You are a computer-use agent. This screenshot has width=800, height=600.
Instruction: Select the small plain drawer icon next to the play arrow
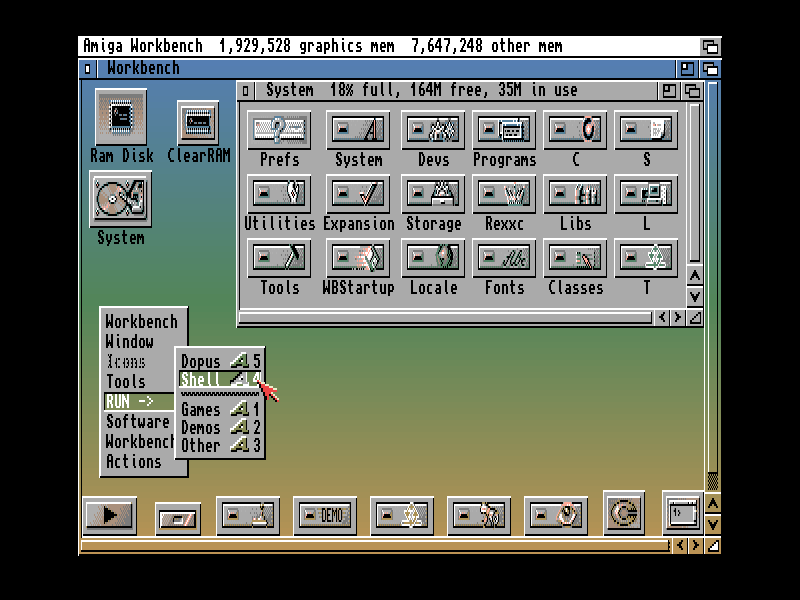(178, 519)
